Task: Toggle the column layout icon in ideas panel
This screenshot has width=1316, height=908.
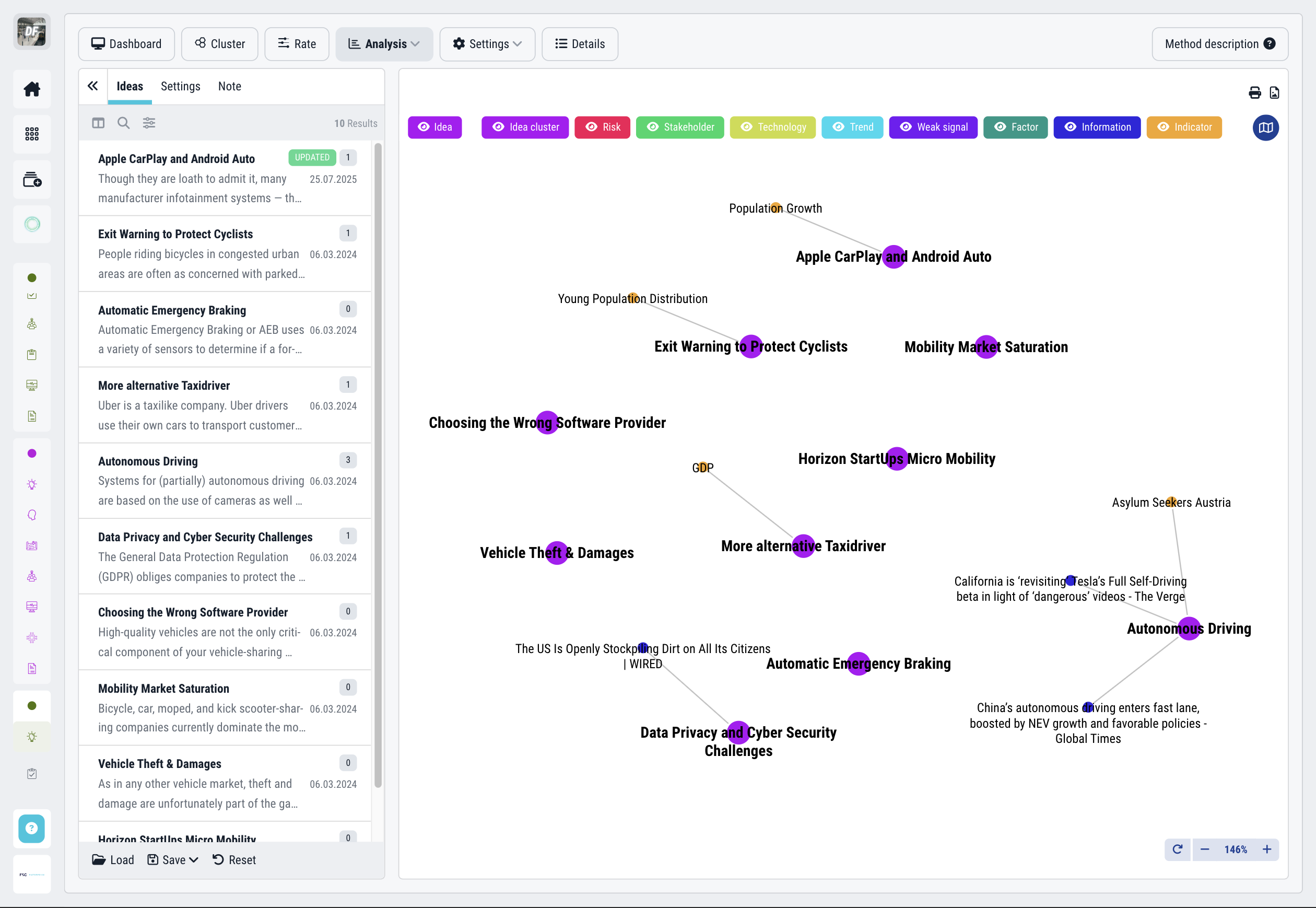Action: click(98, 123)
